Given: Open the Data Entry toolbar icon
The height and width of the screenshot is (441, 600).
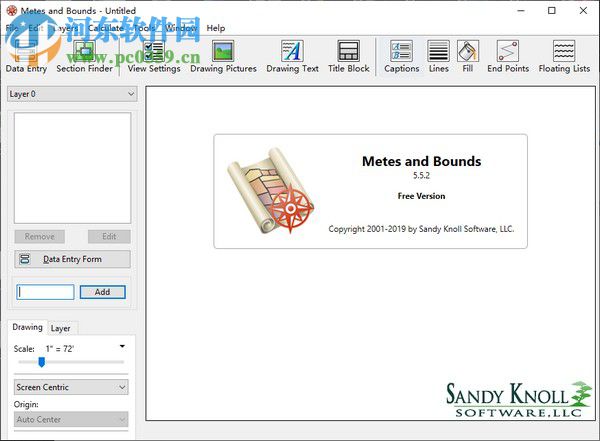Looking at the screenshot, I should tap(26, 56).
